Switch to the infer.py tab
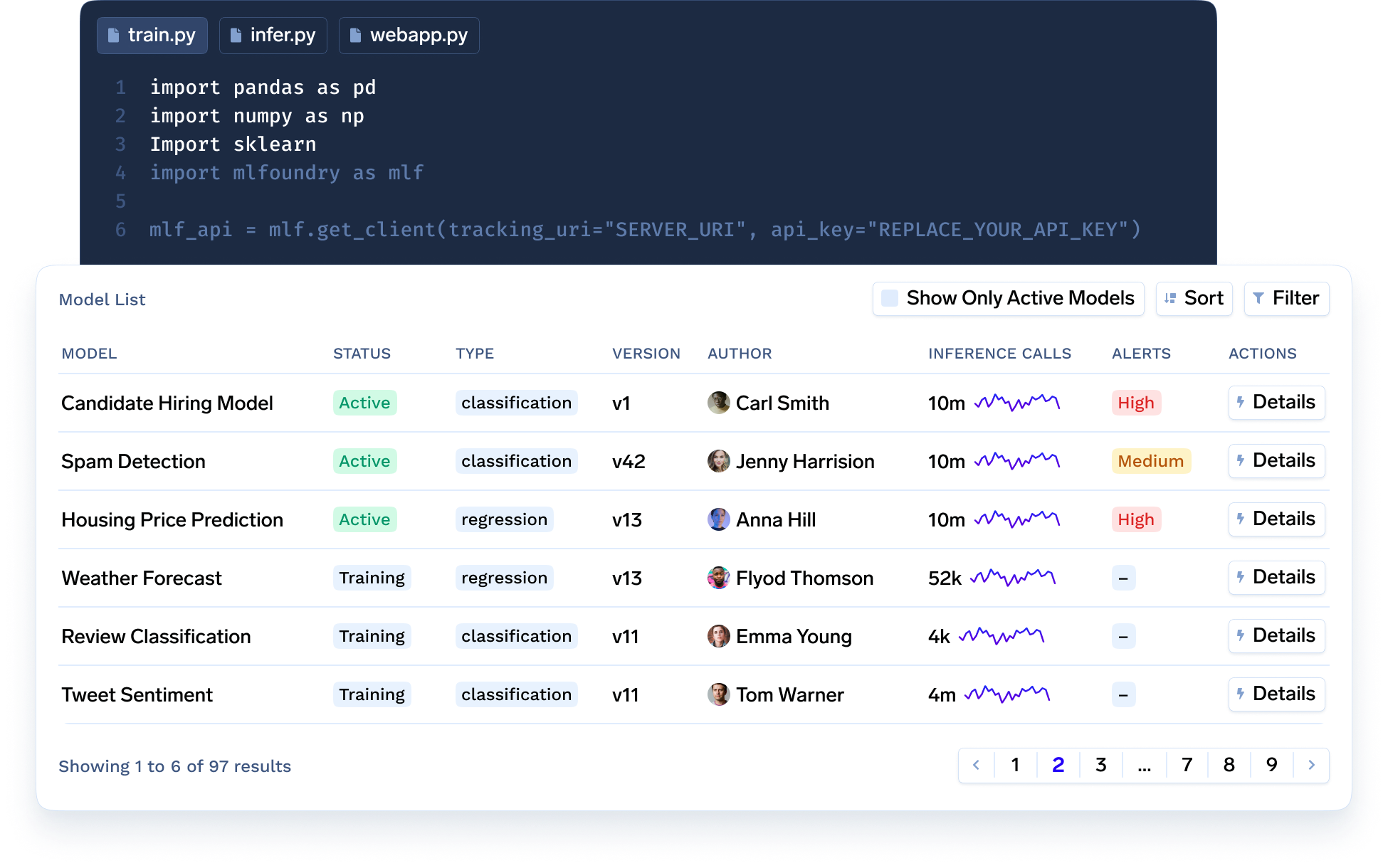This screenshot has height=868, width=1388. click(x=273, y=35)
